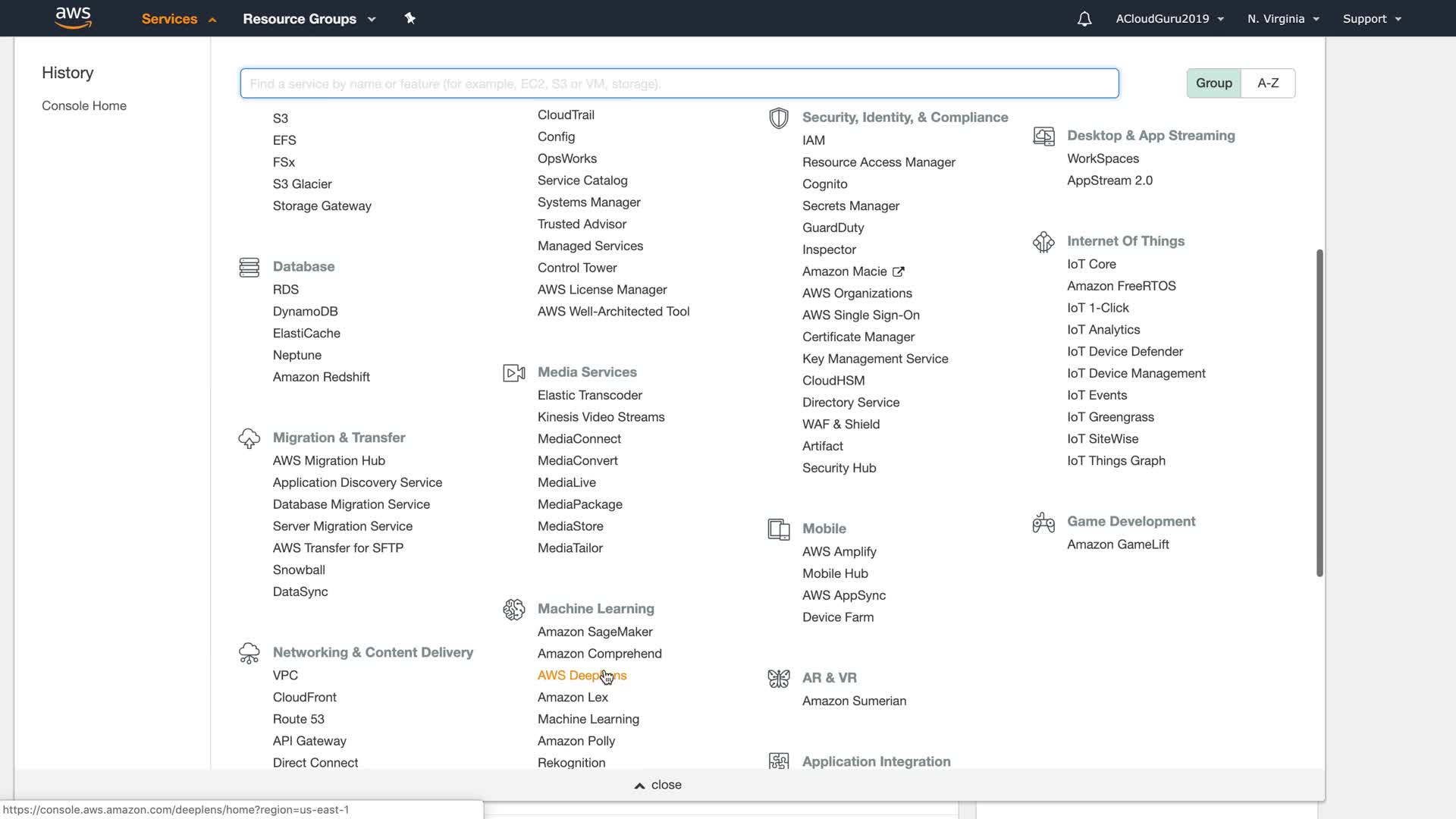Switch service view to Group

point(1213,83)
